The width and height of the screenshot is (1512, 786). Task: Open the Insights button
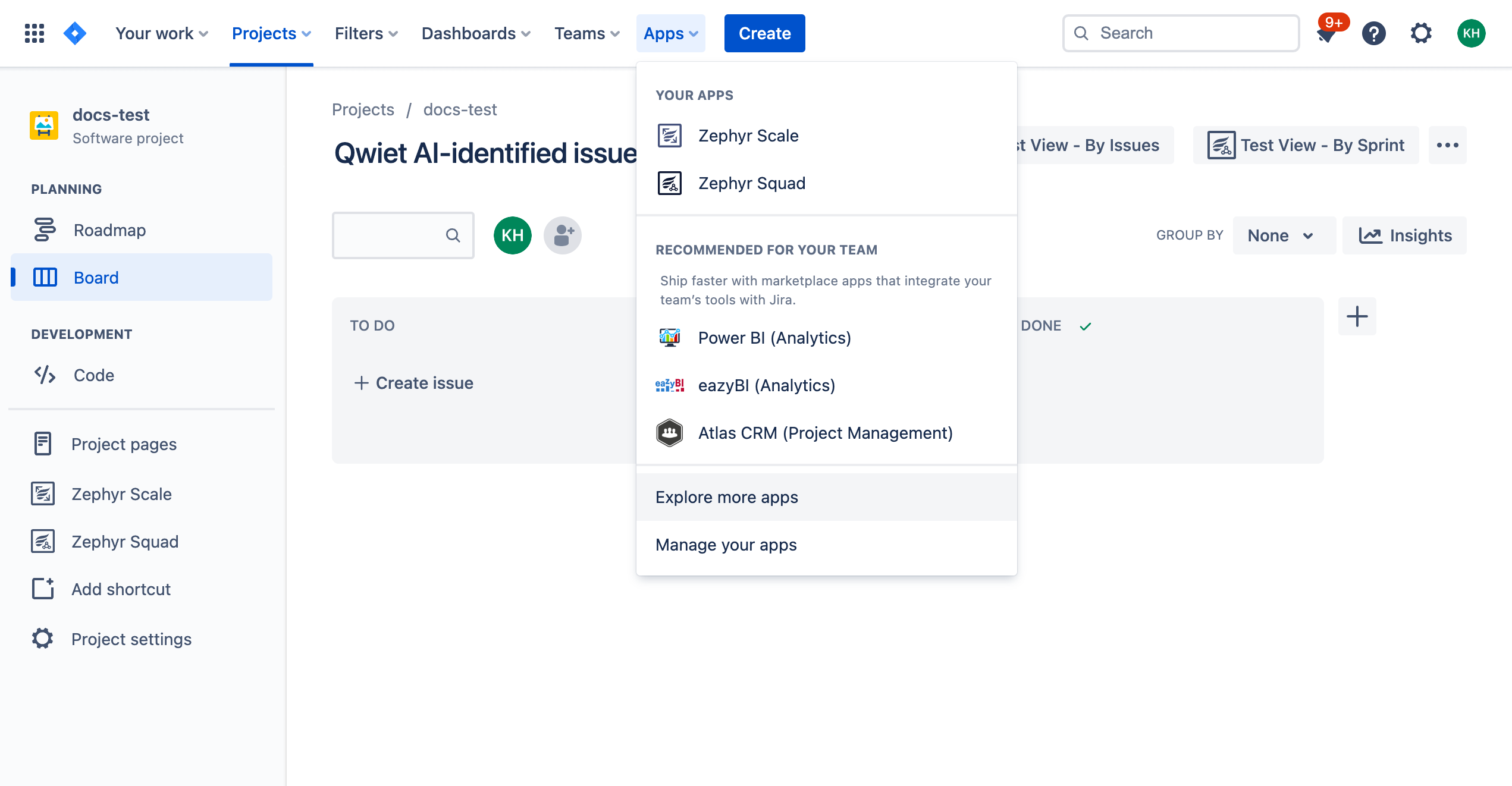pyautogui.click(x=1404, y=235)
